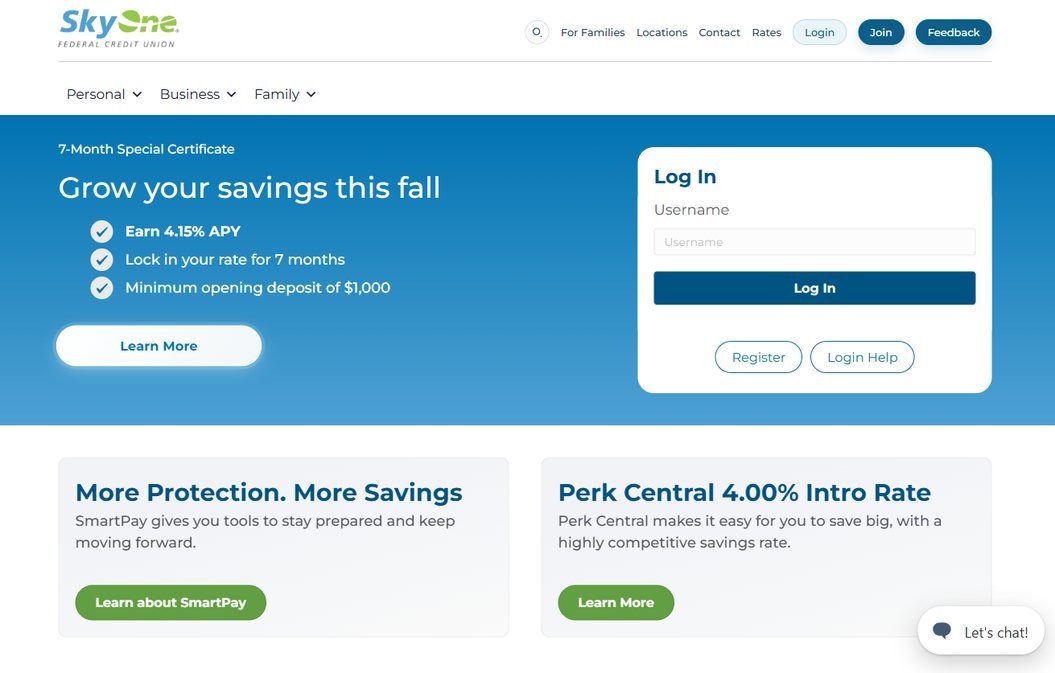Click the search magnifier icon
The image size is (1055, 673).
click(x=536, y=32)
